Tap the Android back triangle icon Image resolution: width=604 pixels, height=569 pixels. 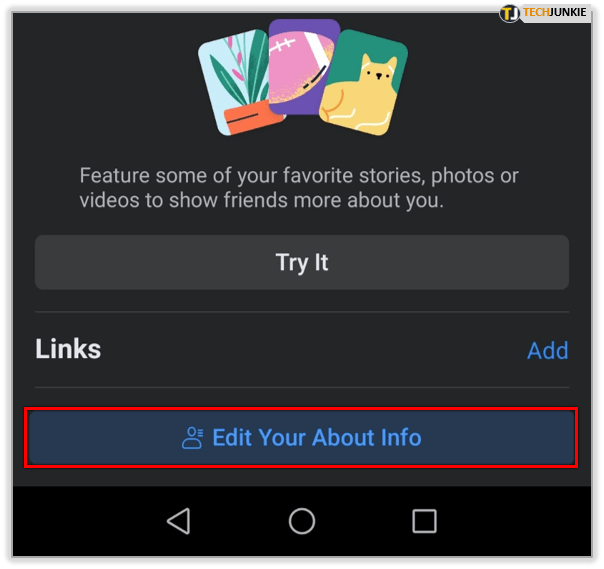tap(179, 521)
